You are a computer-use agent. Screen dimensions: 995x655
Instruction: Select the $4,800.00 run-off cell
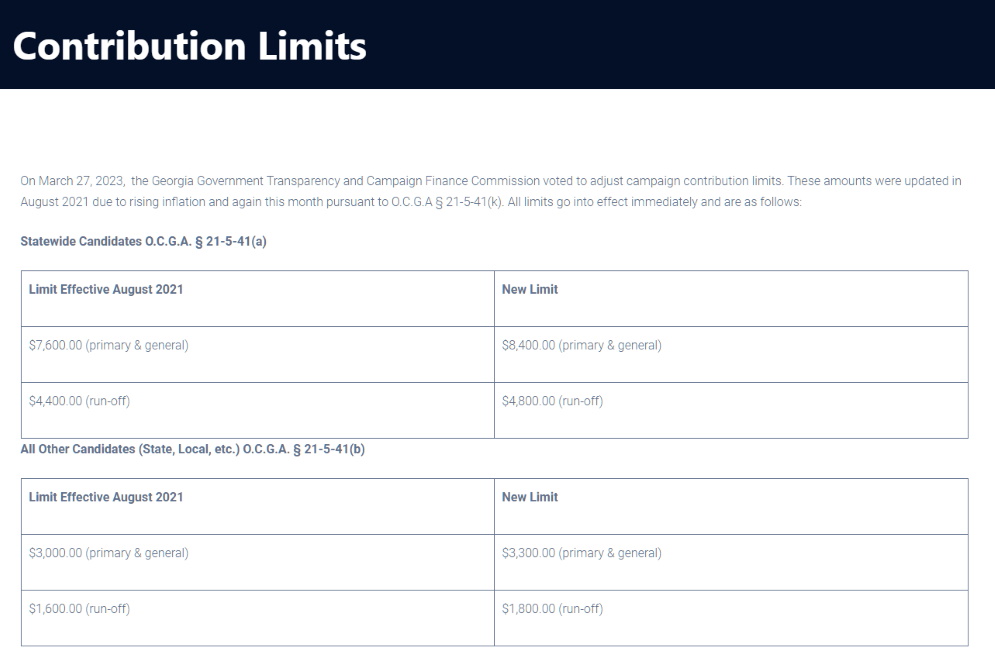pyautogui.click(x=731, y=410)
